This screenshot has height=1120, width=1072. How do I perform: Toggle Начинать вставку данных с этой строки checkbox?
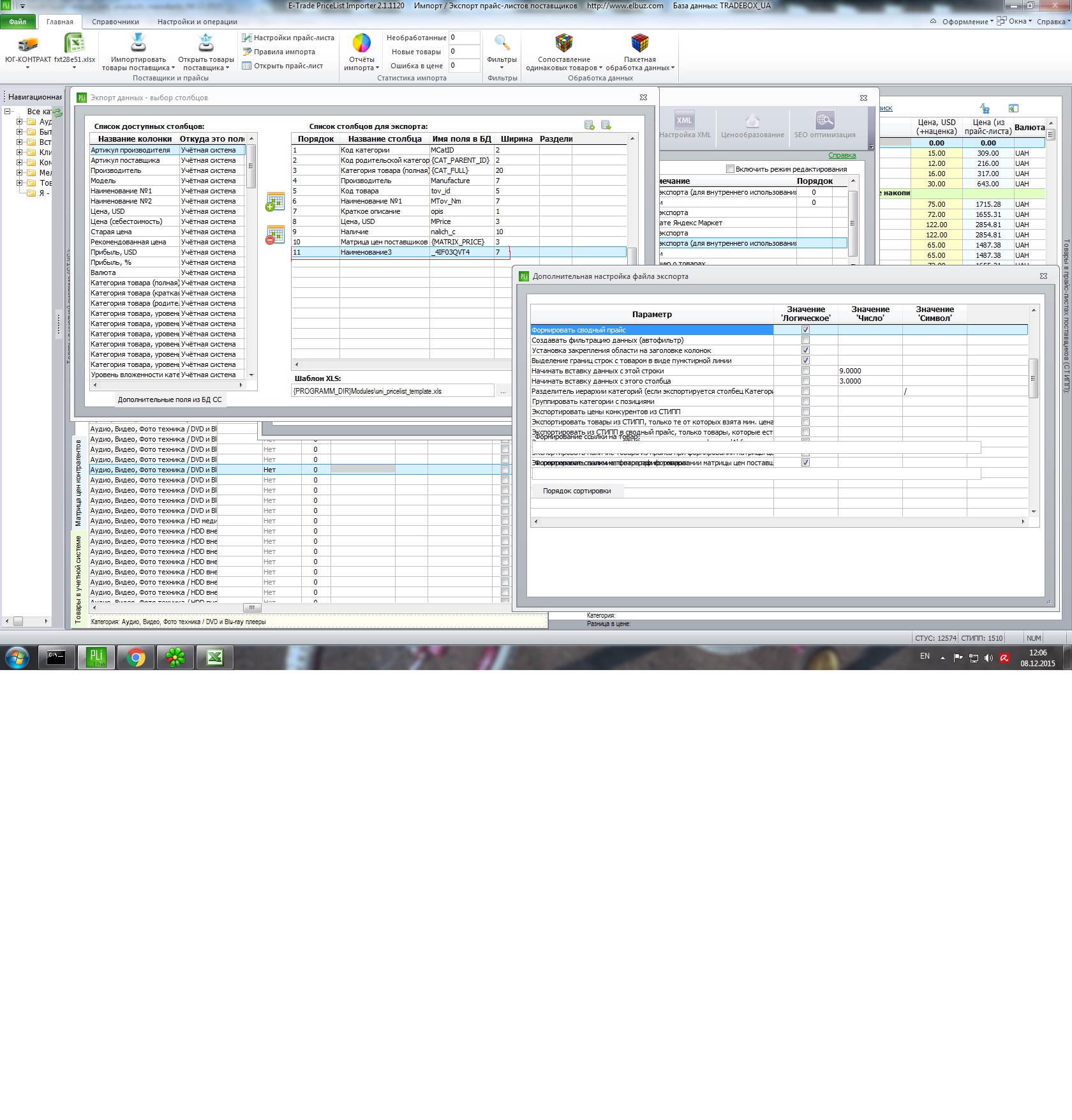[x=805, y=371]
